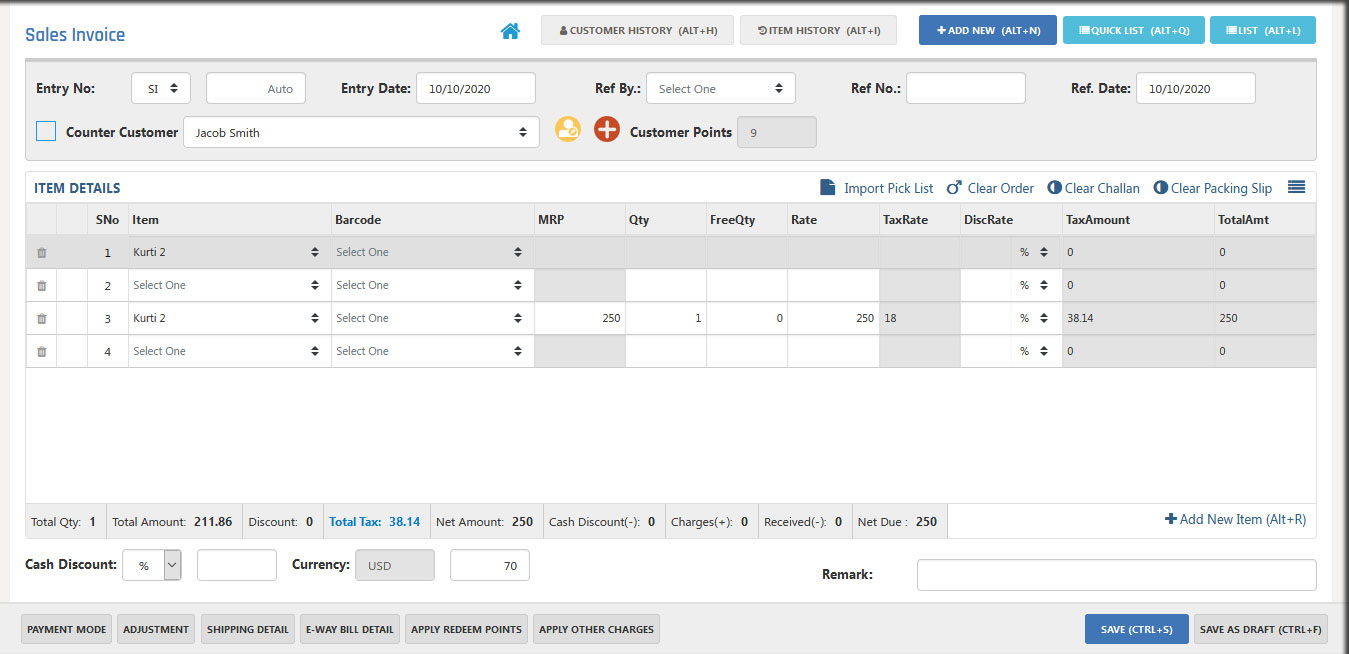This screenshot has height=654, width=1349.
Task: Click the MRP field in row 3
Action: click(580, 318)
